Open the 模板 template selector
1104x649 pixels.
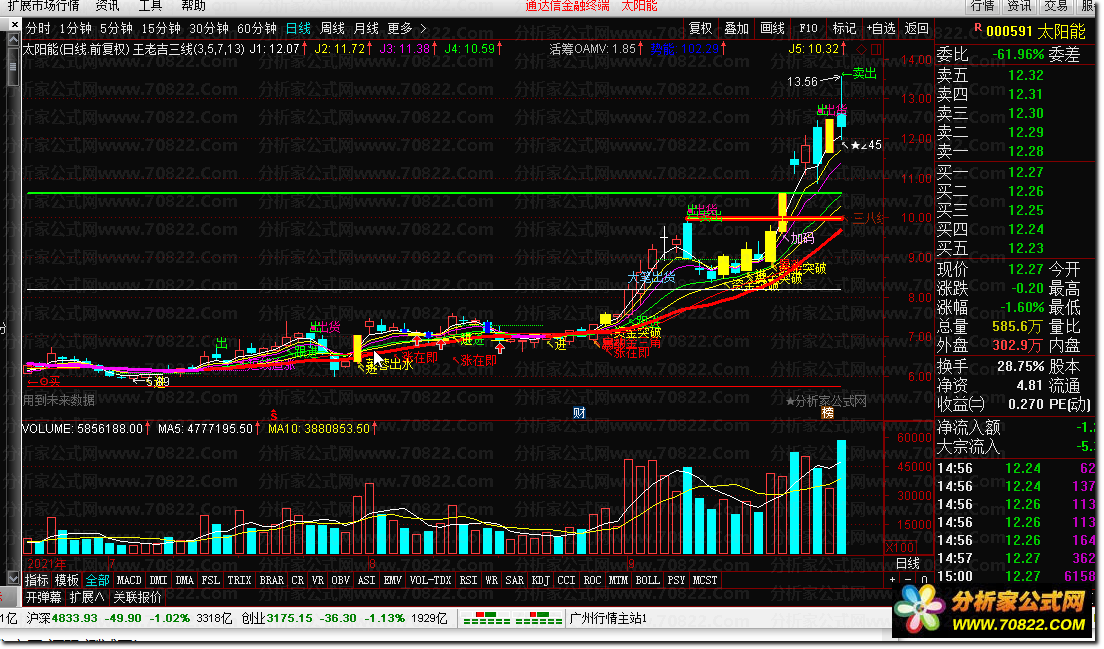coord(67,580)
